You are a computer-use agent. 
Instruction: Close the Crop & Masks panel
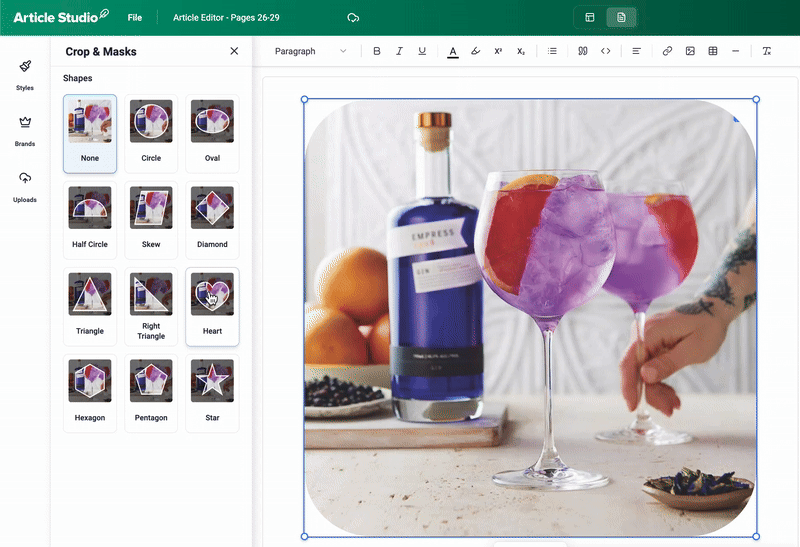coord(234,51)
